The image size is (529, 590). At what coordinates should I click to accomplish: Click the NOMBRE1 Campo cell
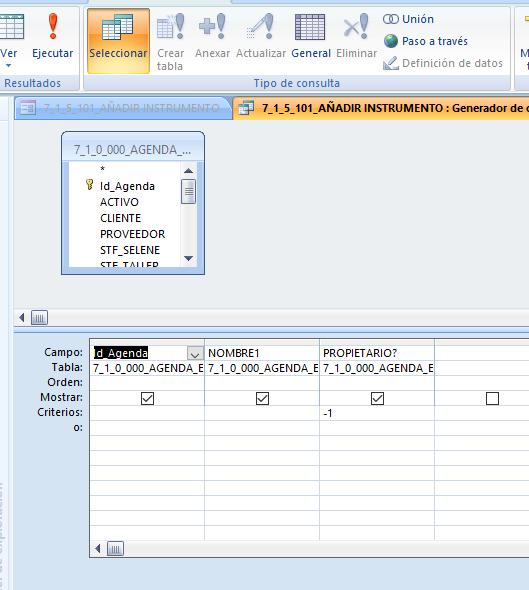(262, 353)
